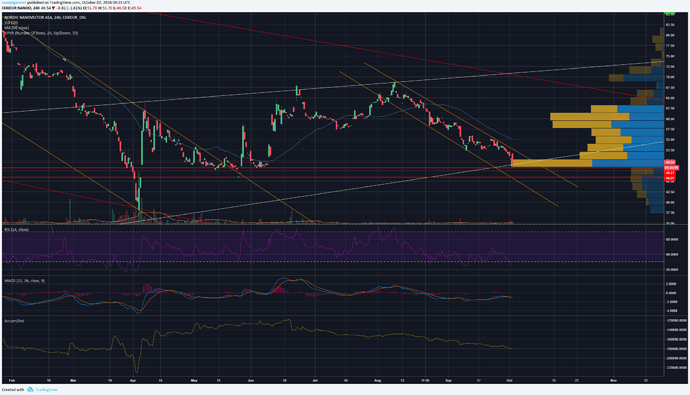The image size is (690, 395).
Task: Click the Nov marker on time axis
Action: (613, 380)
